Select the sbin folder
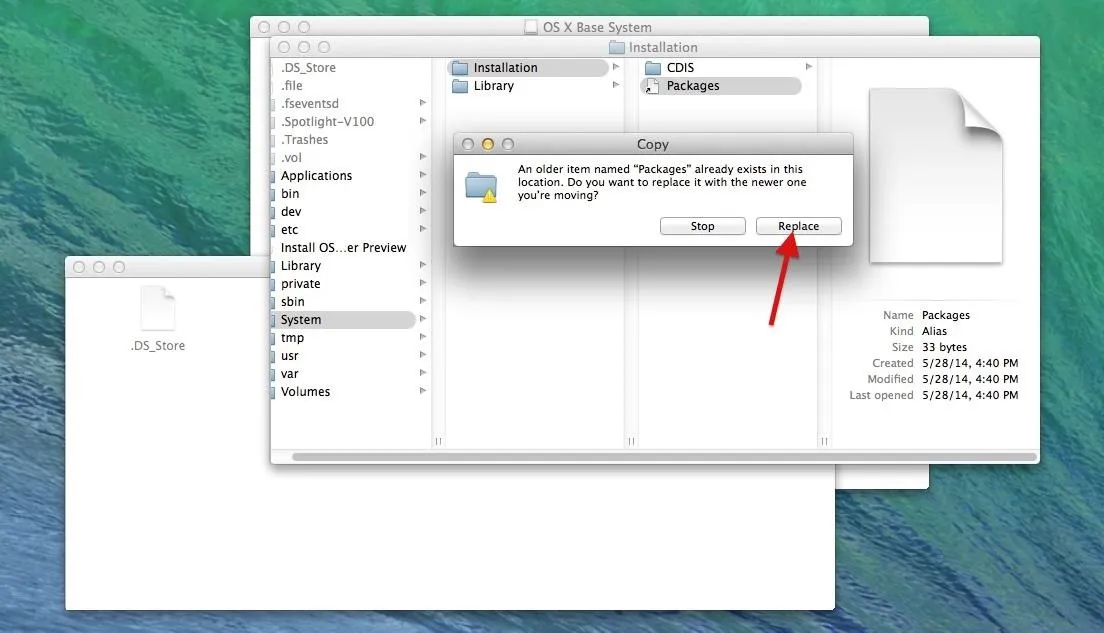1104x633 pixels. 293,302
